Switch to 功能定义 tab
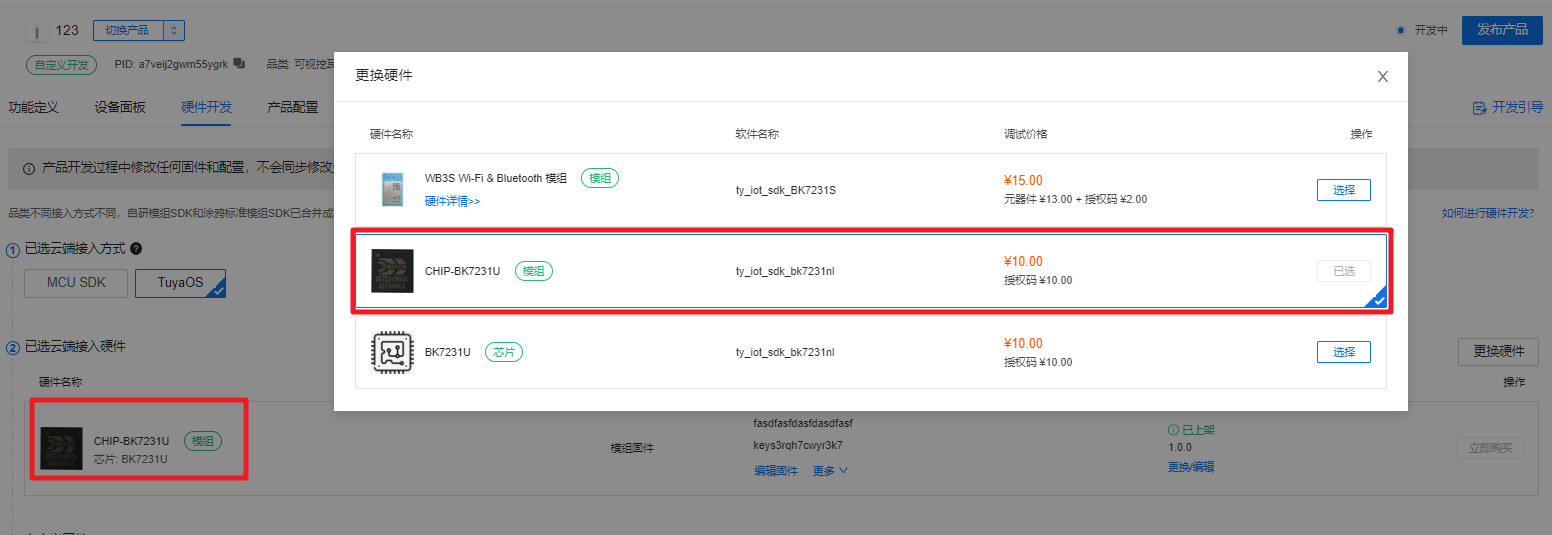This screenshot has height=535, width=1552. point(34,107)
